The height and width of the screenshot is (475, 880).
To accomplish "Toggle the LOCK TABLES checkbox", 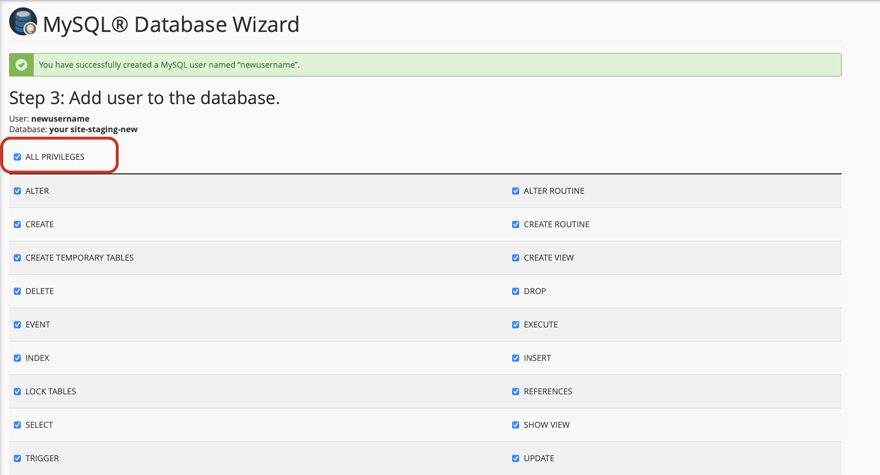I will click(17, 391).
